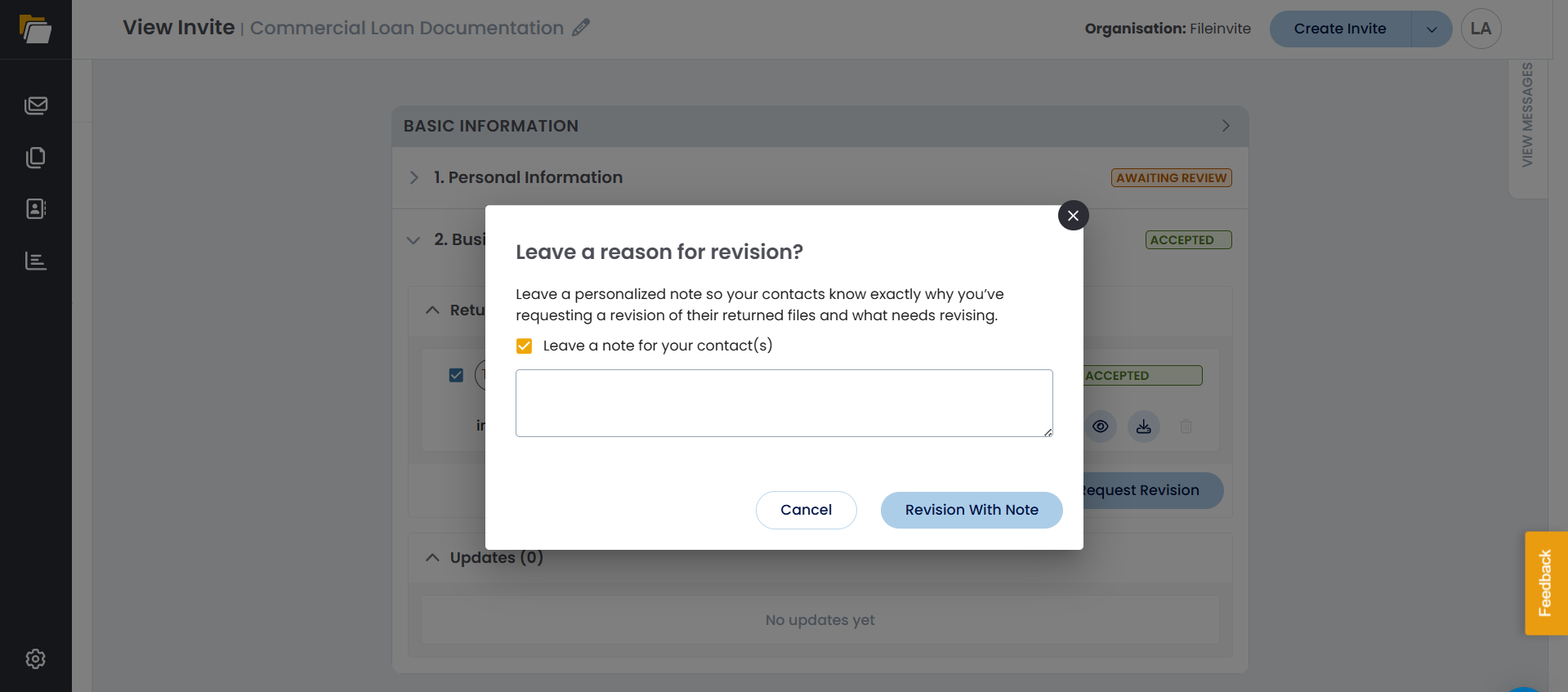Preview the file with the eye icon
The height and width of the screenshot is (692, 1568).
pos(1101,426)
